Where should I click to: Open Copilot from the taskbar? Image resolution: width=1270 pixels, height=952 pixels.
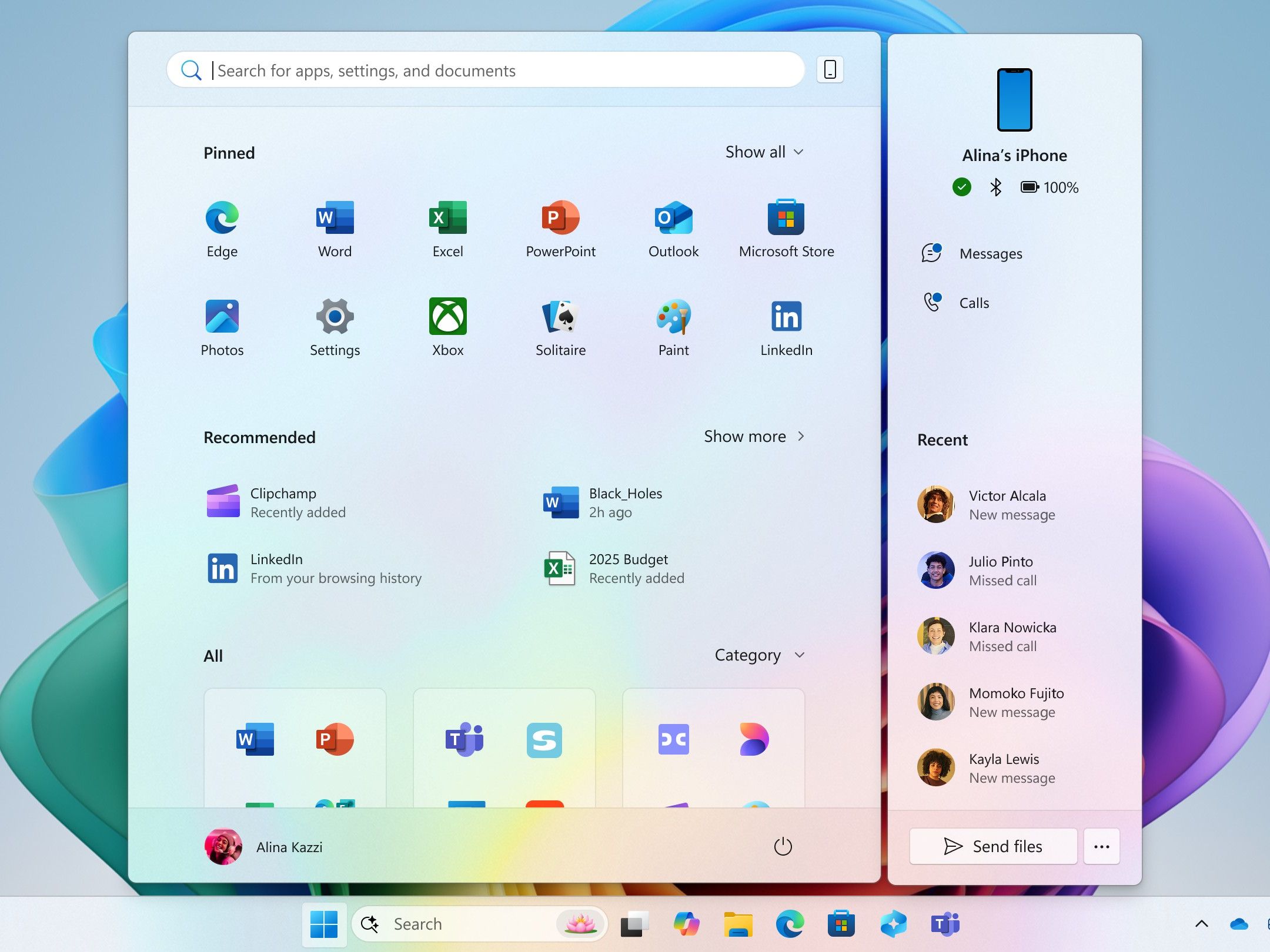tap(686, 924)
